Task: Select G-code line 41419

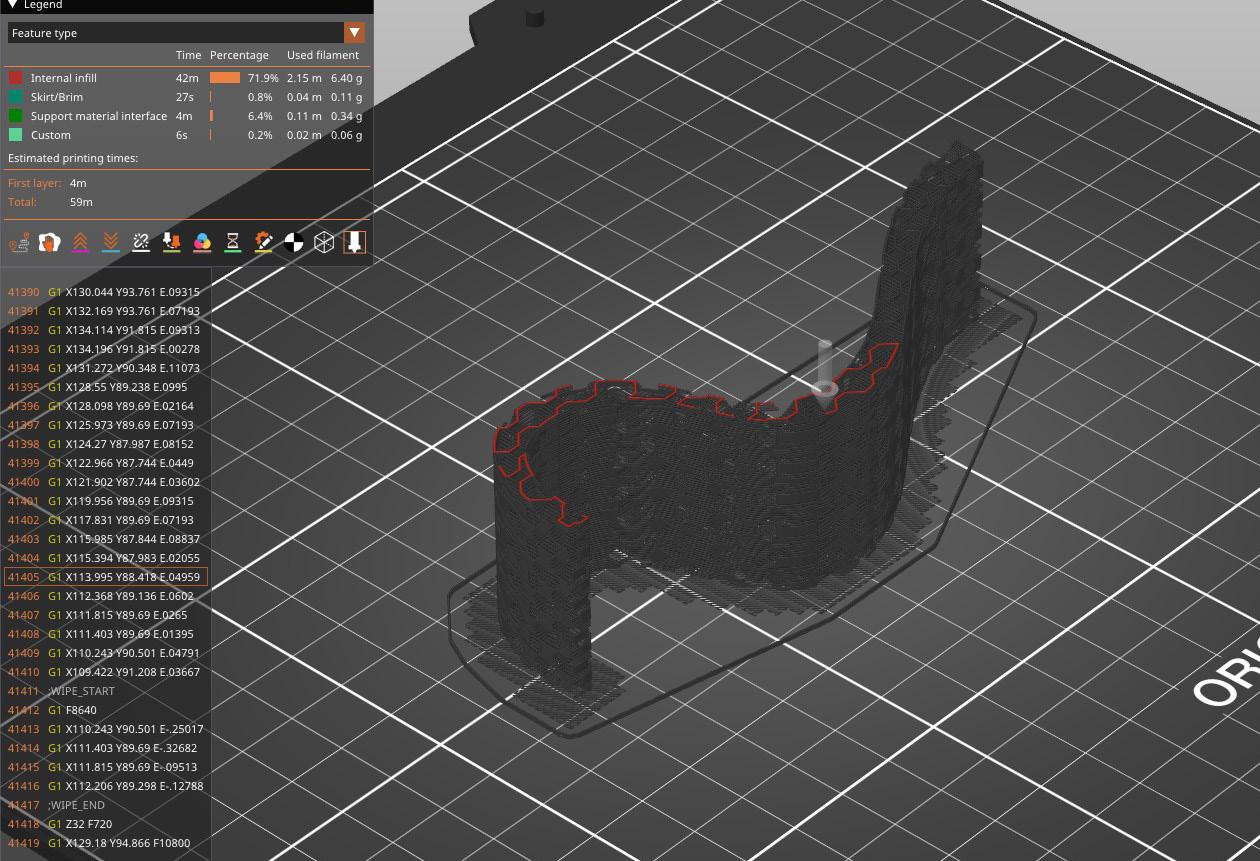Action: click(105, 843)
